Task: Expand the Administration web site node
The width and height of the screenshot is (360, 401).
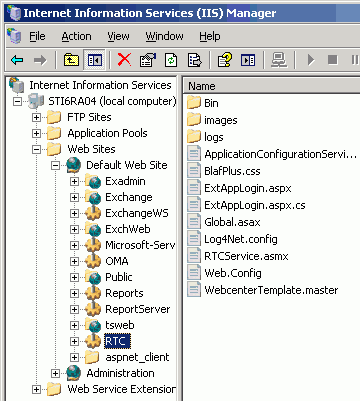Action: point(55,373)
